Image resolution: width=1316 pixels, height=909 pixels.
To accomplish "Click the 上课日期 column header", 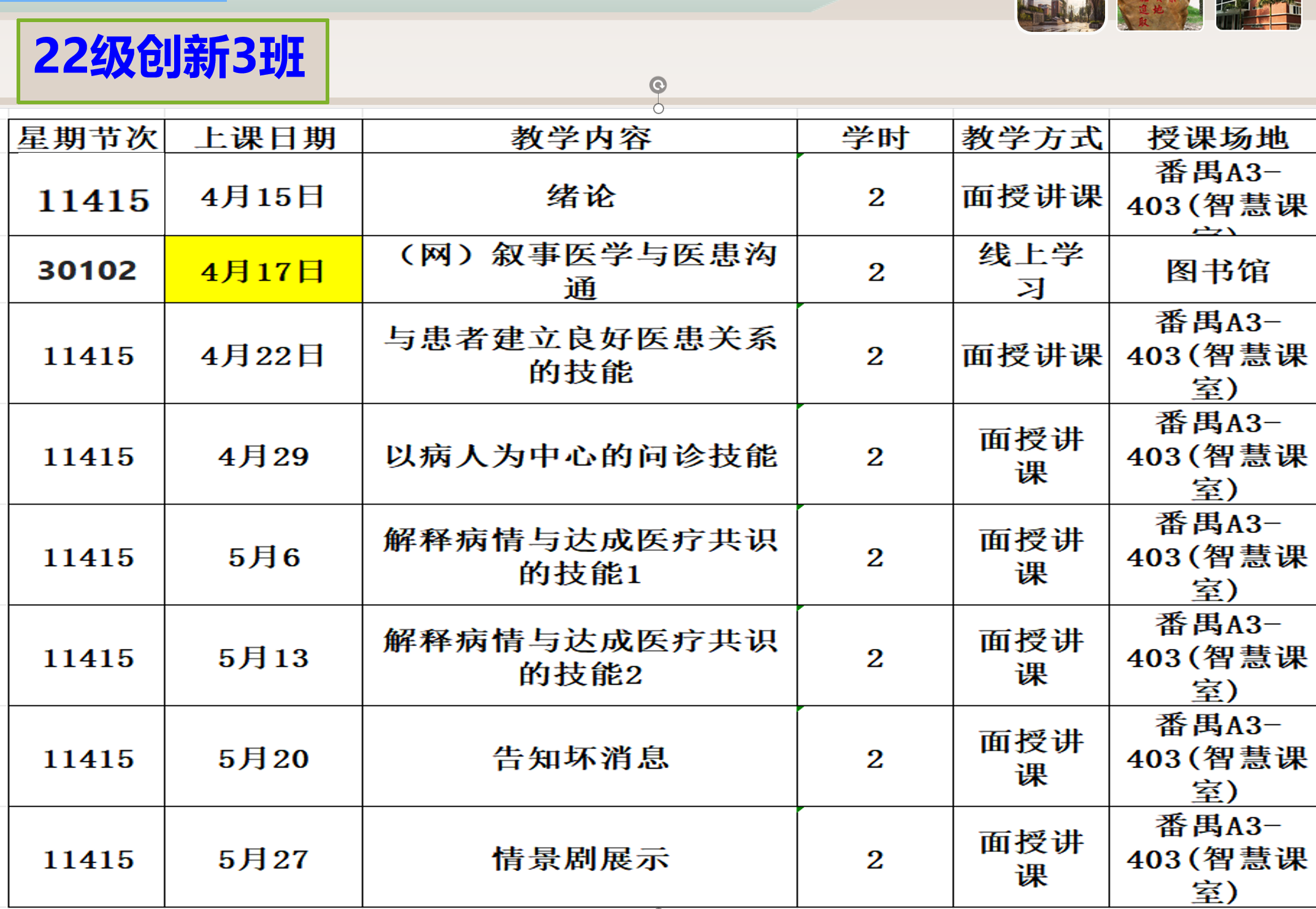I will click(264, 137).
